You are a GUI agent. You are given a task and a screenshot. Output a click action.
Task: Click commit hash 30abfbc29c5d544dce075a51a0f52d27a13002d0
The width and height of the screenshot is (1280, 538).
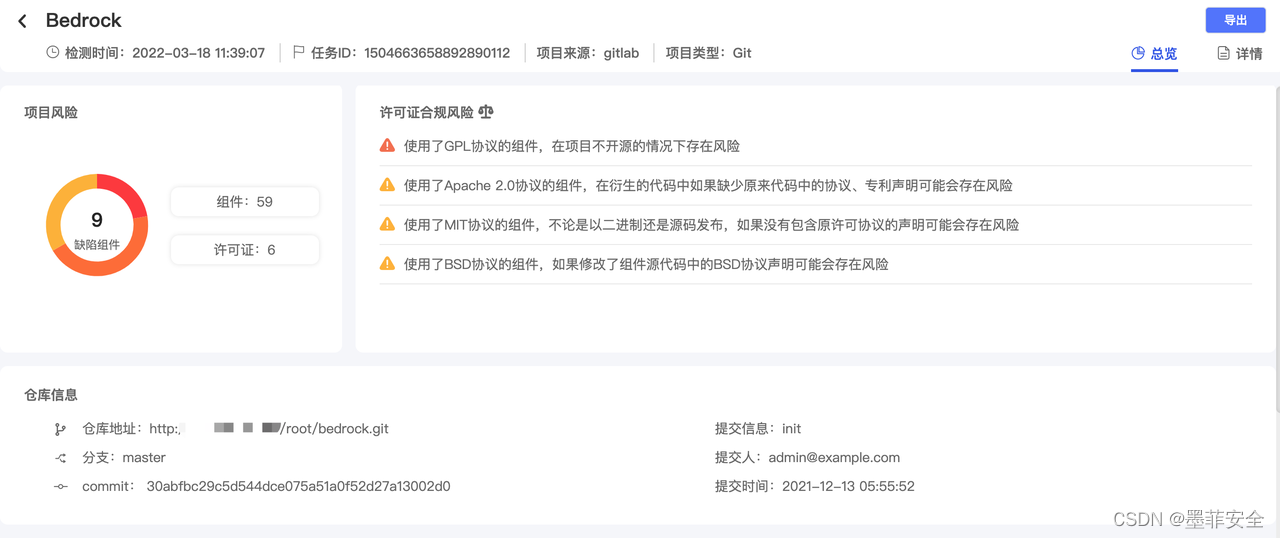click(298, 486)
